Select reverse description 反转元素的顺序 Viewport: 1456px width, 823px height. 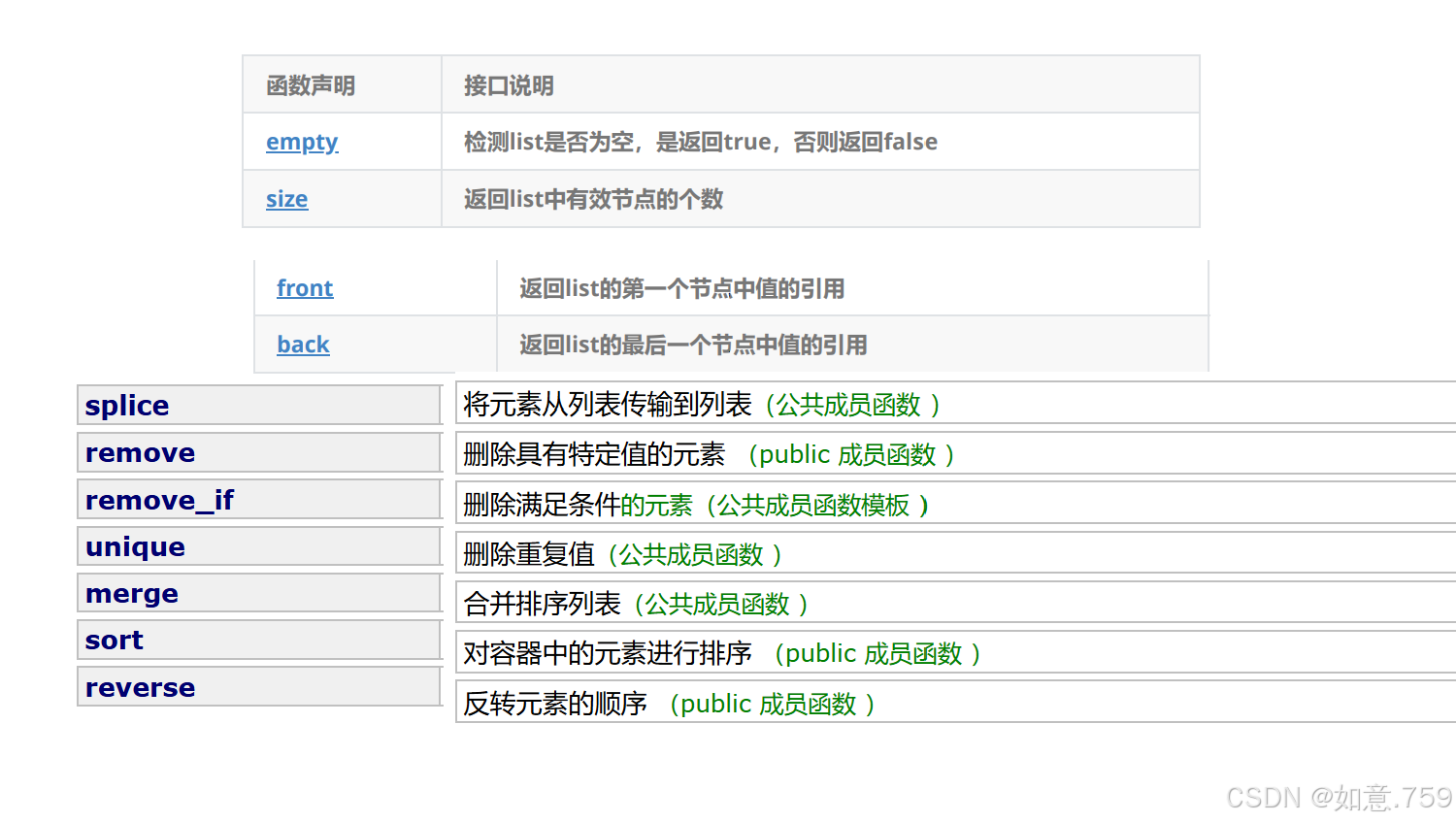point(555,704)
